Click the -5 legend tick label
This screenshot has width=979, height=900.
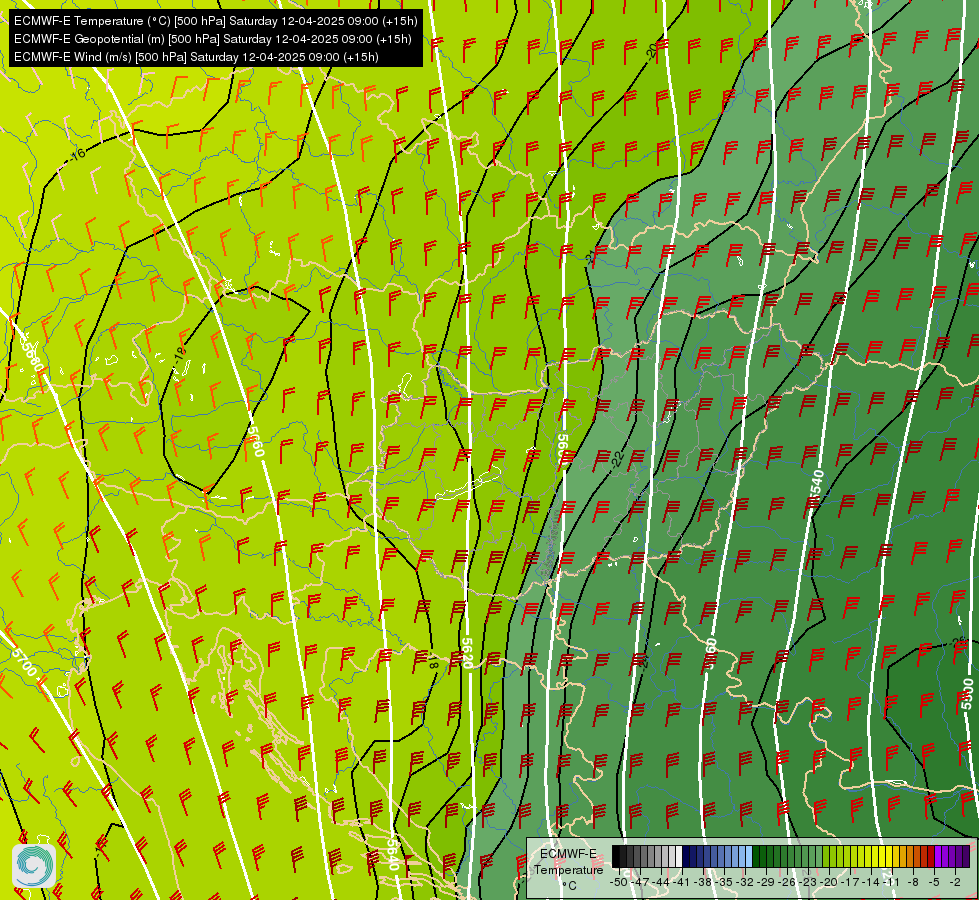coord(934,882)
